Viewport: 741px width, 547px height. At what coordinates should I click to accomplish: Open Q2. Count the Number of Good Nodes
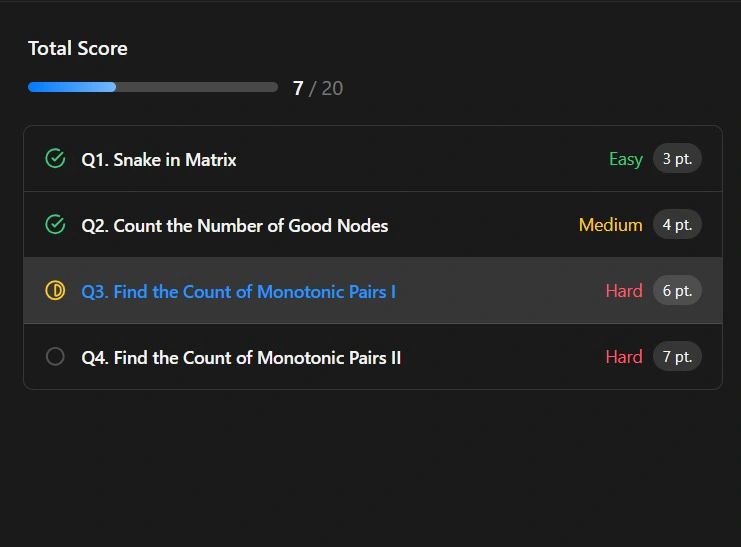235,226
